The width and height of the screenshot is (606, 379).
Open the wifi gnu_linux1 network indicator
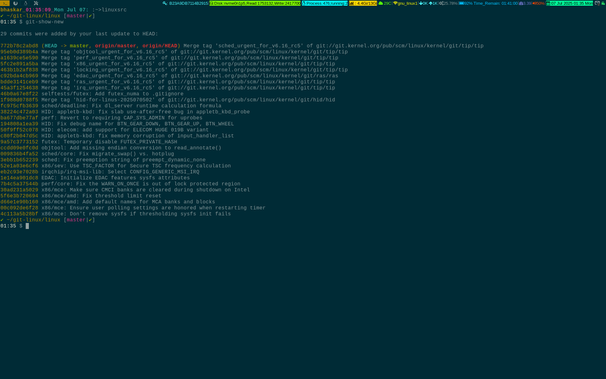coord(405,3)
